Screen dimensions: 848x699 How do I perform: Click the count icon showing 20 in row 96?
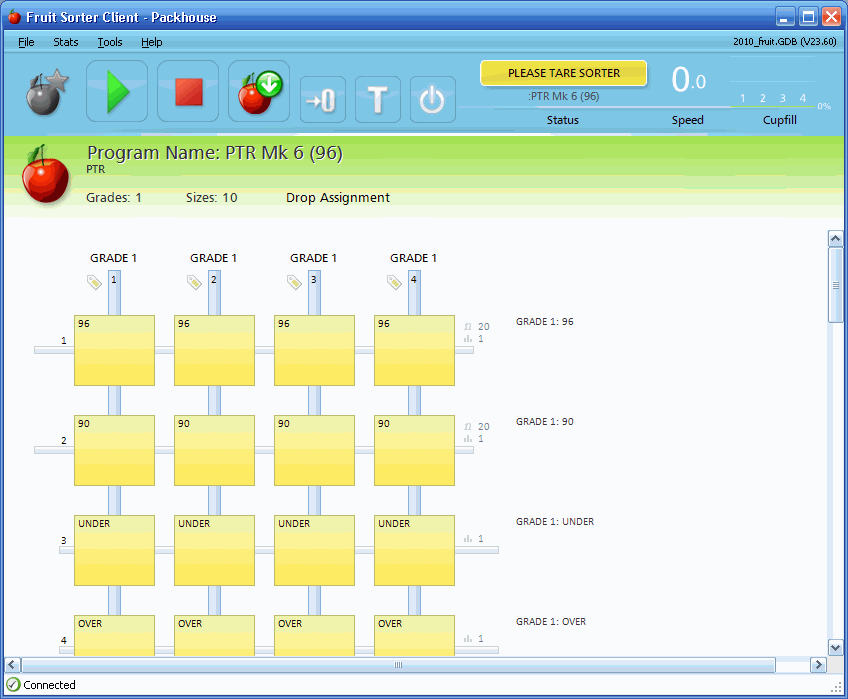coord(468,326)
